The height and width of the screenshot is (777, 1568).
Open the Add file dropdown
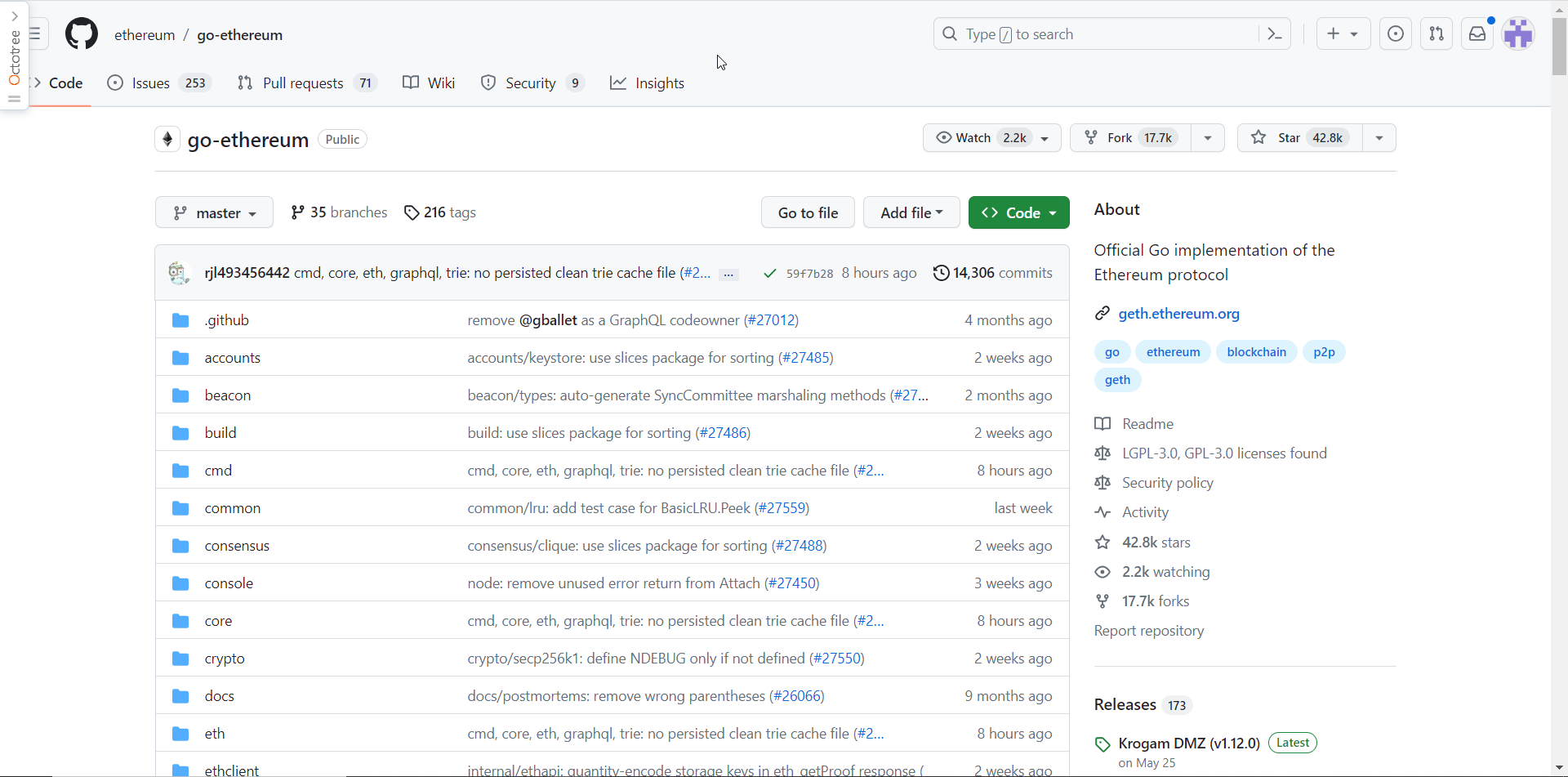(911, 212)
